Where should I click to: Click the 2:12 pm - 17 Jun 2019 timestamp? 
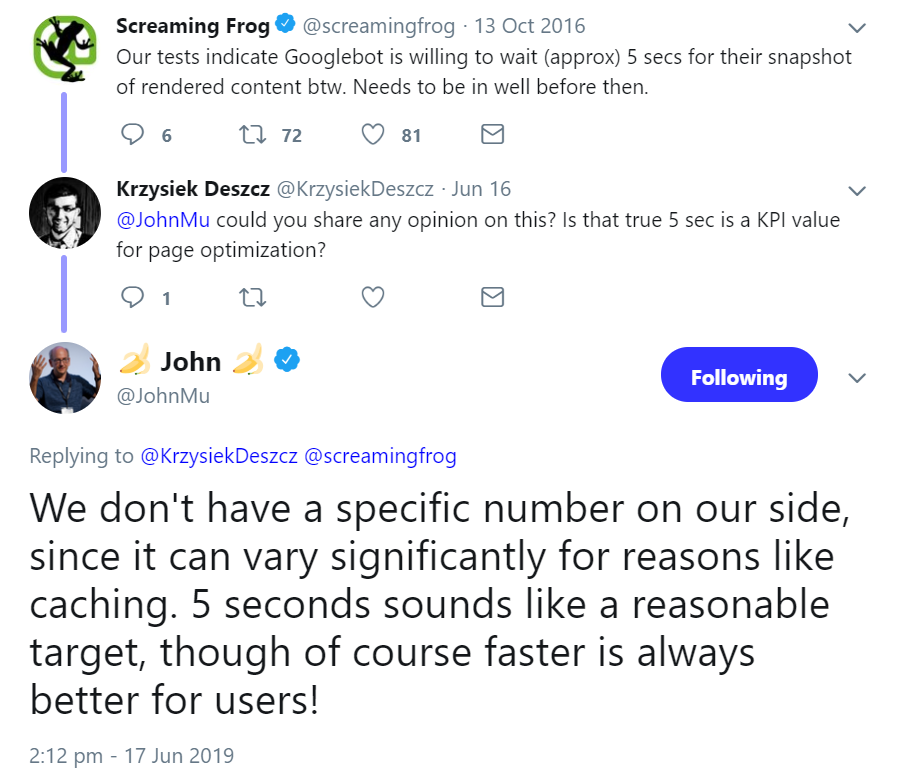click(x=132, y=755)
